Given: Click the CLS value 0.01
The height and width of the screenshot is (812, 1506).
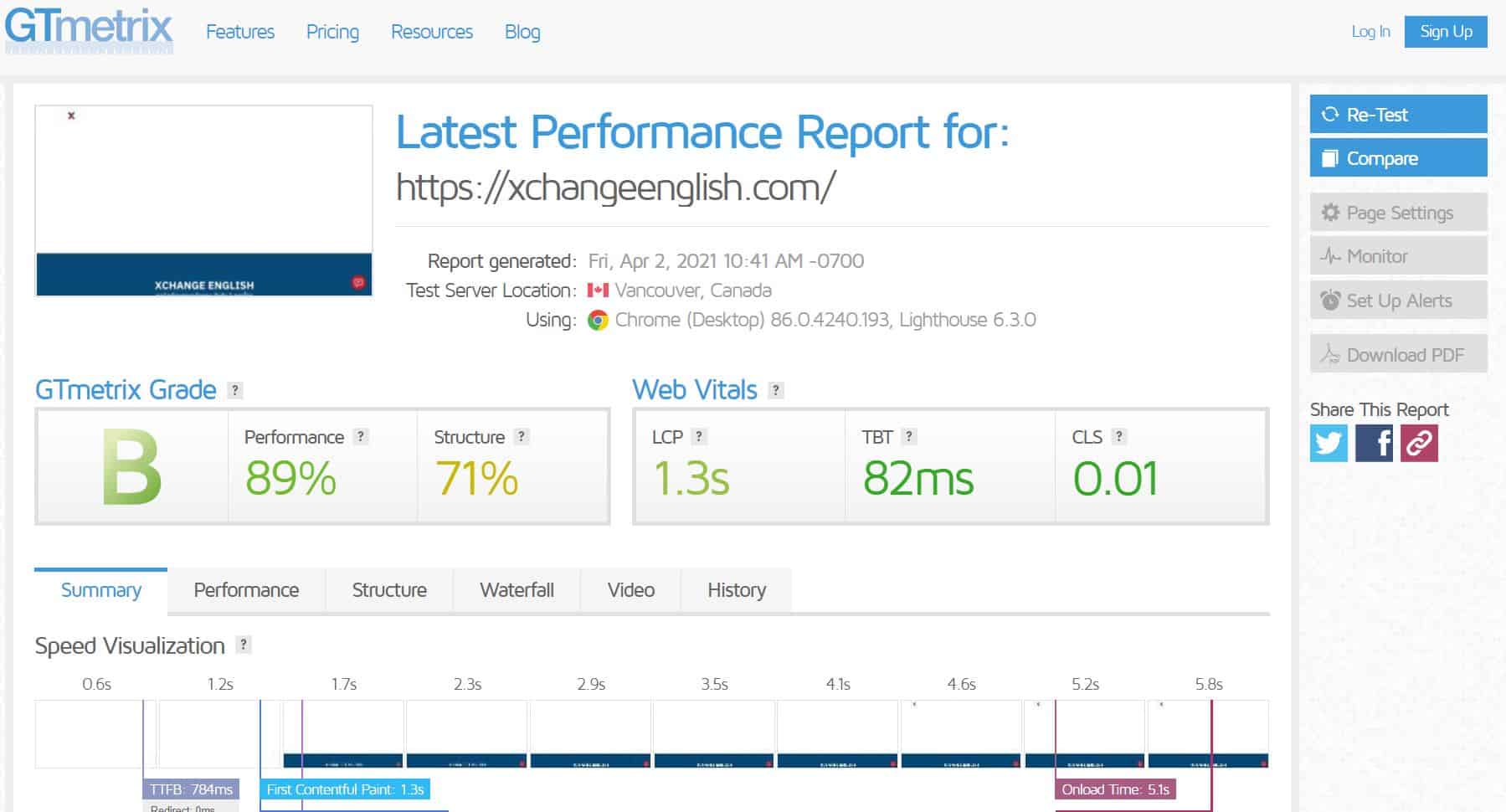Looking at the screenshot, I should [1116, 479].
